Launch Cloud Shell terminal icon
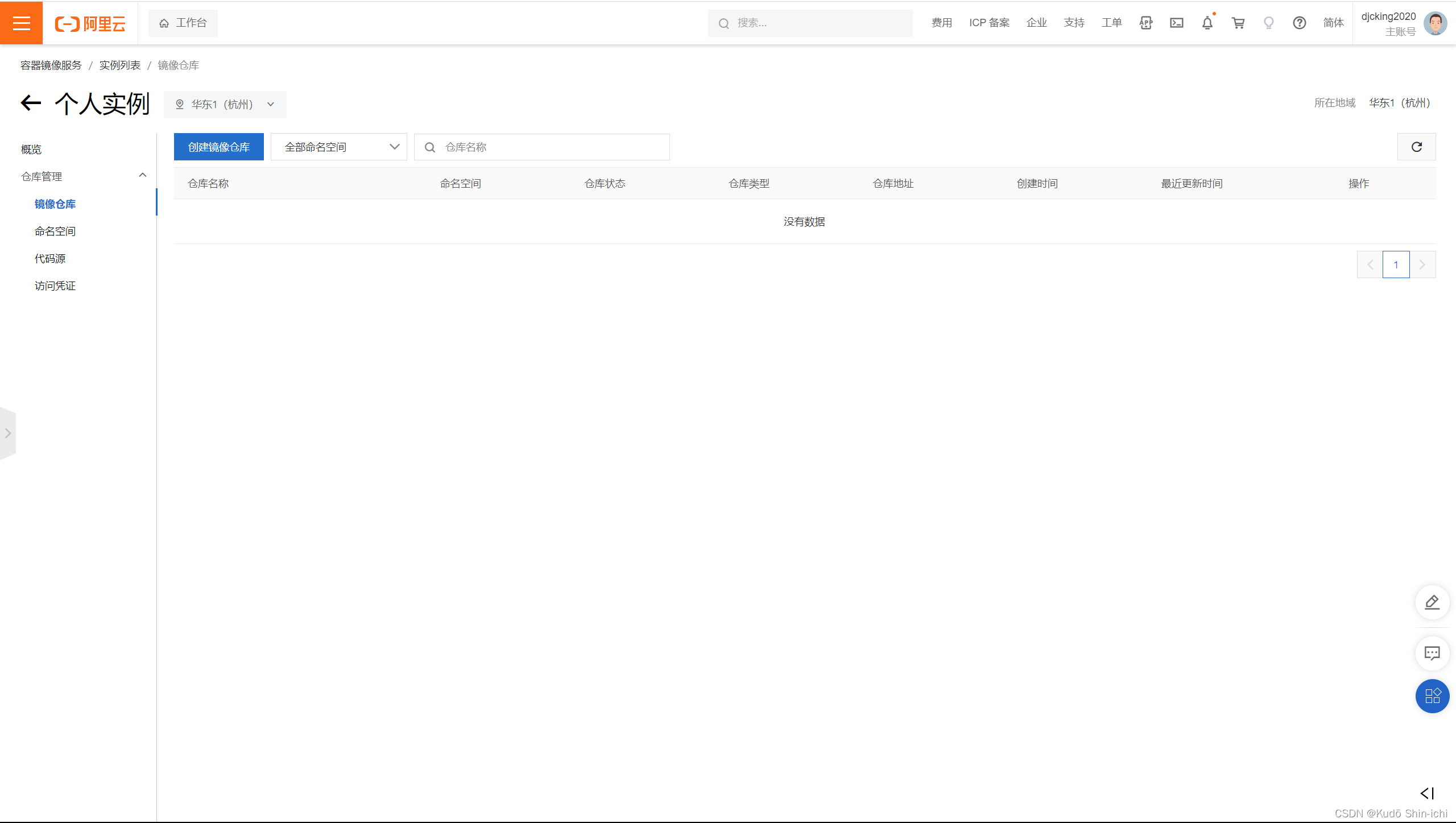 point(1176,23)
